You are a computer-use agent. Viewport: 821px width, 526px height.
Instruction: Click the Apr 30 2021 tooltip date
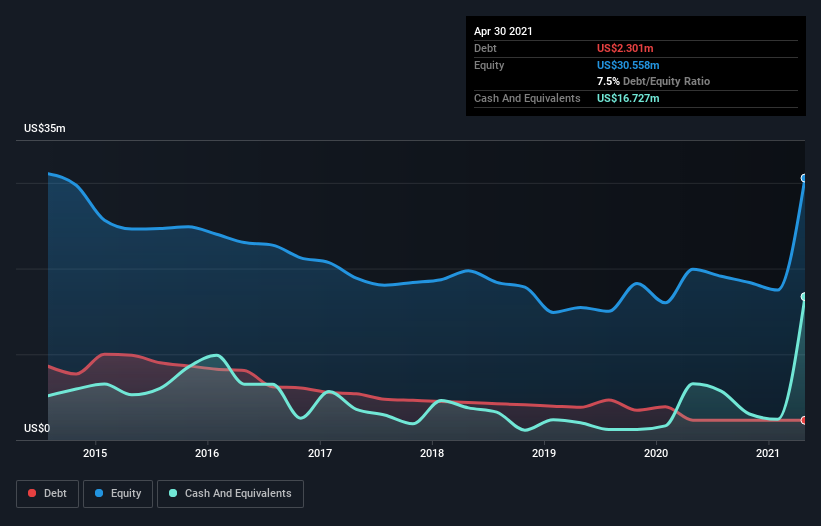click(x=503, y=31)
